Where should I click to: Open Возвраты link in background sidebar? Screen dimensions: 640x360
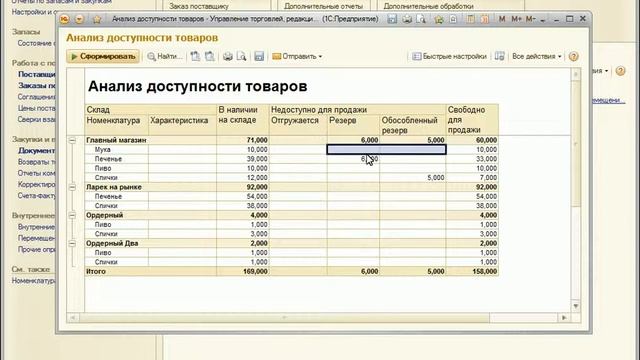[x=36, y=162]
